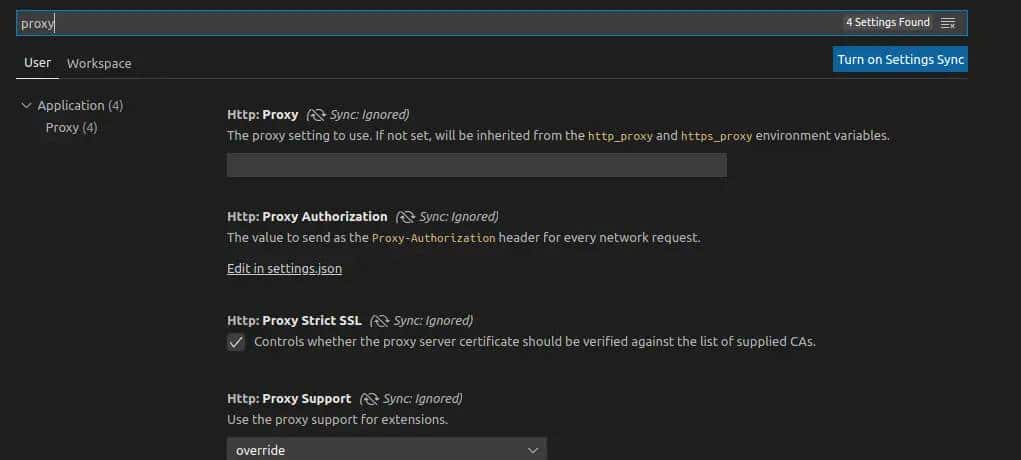
Task: Select the Proxy Strict SSL setting title
Action: coord(294,321)
